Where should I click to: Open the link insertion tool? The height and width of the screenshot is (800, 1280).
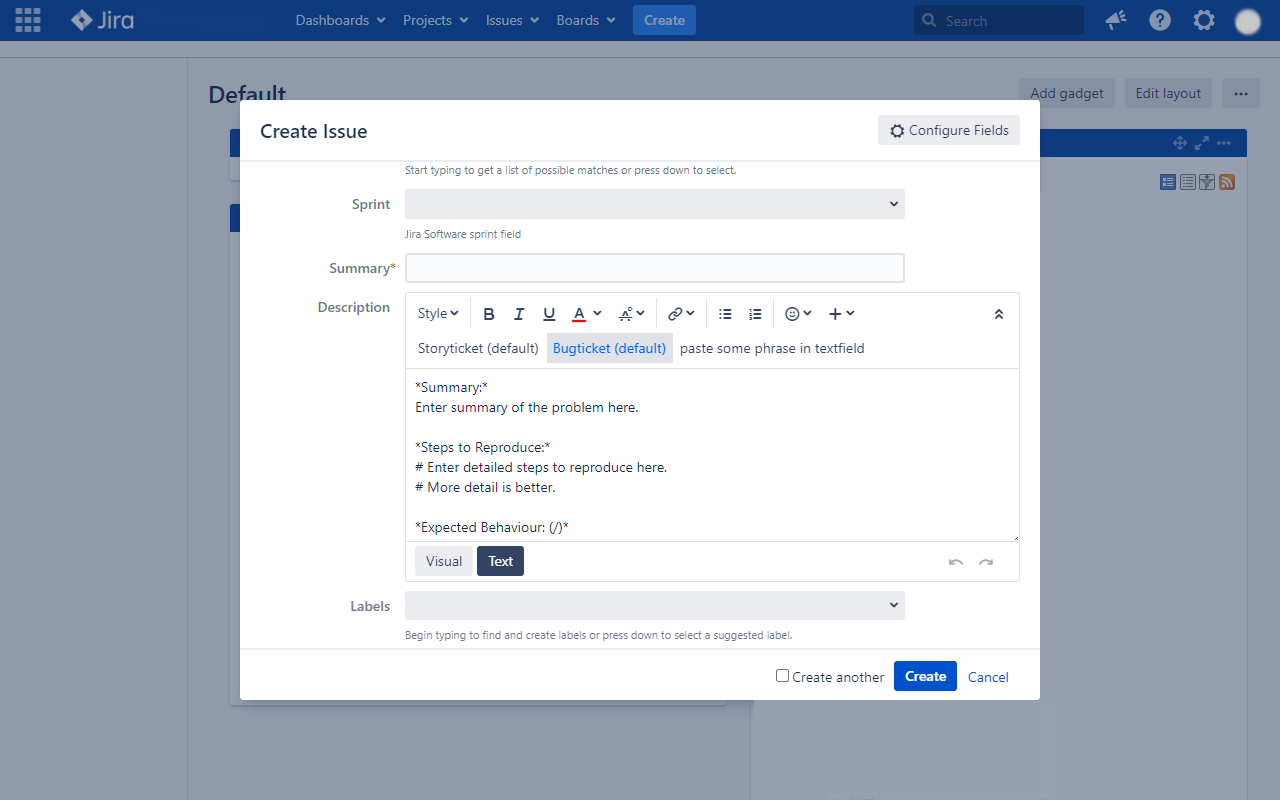tap(676, 313)
